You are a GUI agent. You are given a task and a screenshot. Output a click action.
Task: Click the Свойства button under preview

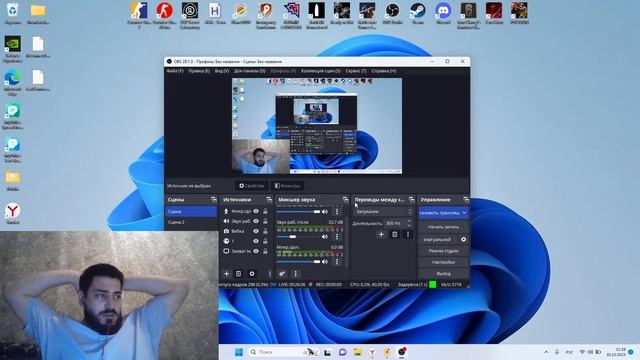[251, 186]
